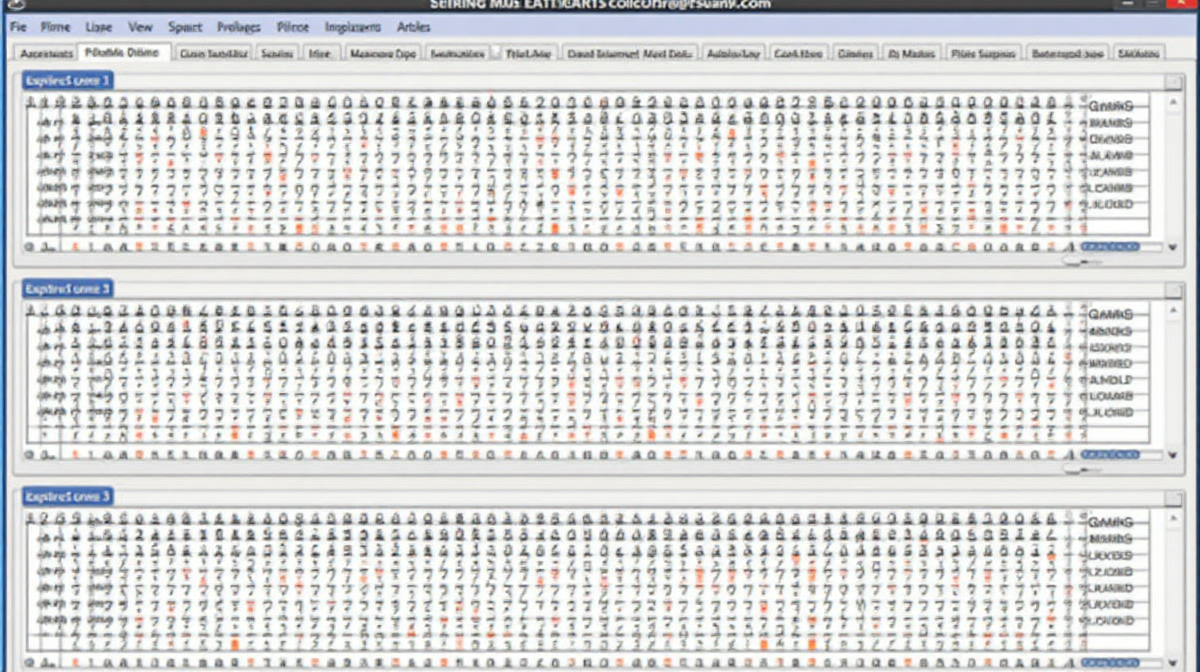The height and width of the screenshot is (672, 1200).
Task: Click the down arrow below first panel's scrollbar
Action: (x=1172, y=247)
